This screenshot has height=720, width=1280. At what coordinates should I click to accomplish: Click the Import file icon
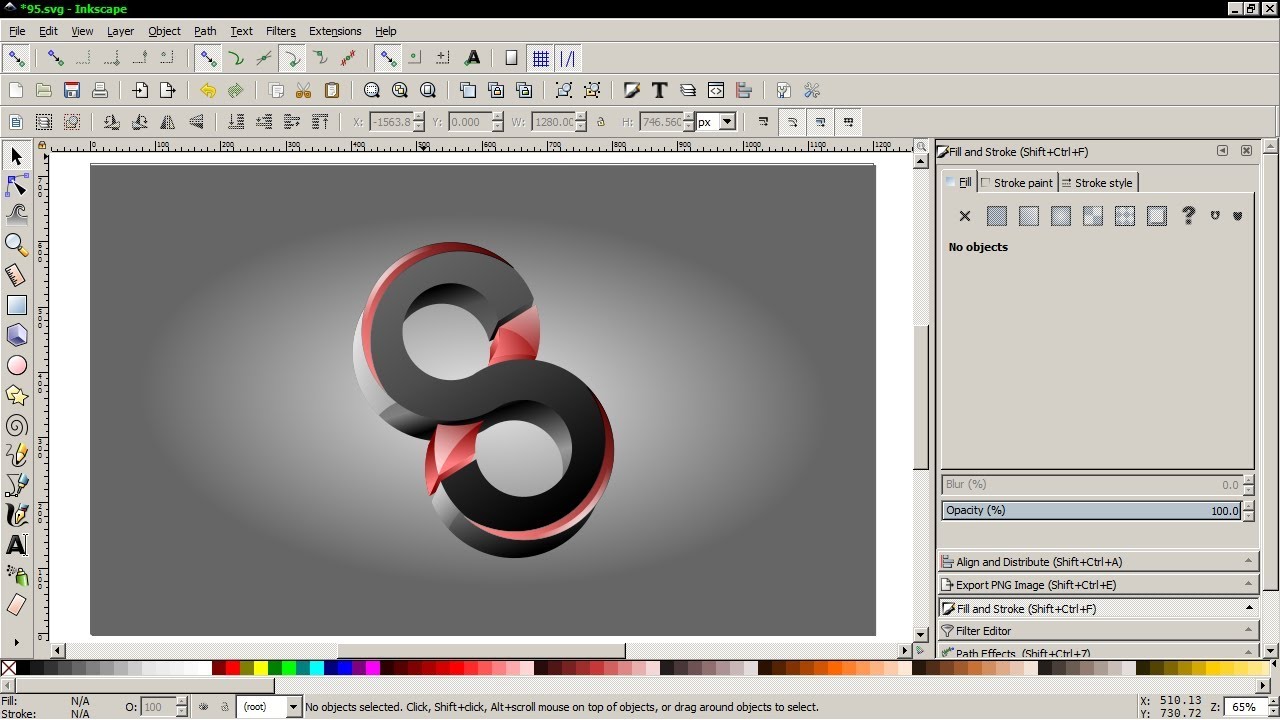[140, 90]
